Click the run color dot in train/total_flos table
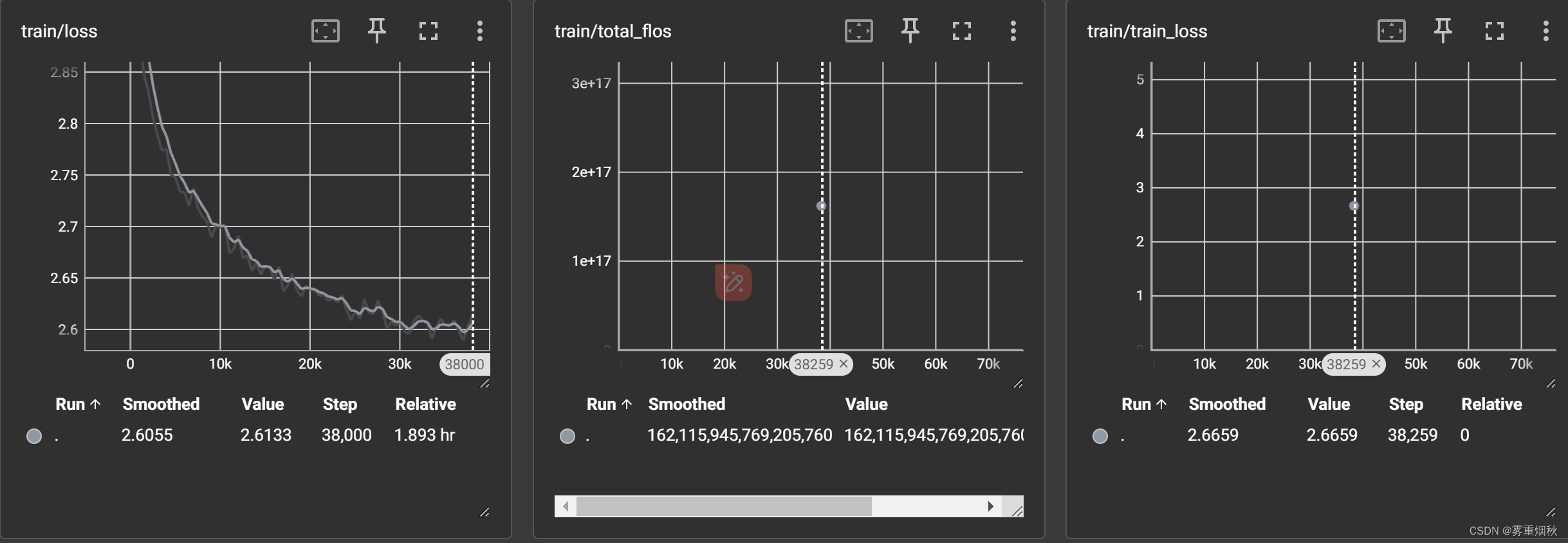Viewport: 1568px width, 543px height. (567, 436)
